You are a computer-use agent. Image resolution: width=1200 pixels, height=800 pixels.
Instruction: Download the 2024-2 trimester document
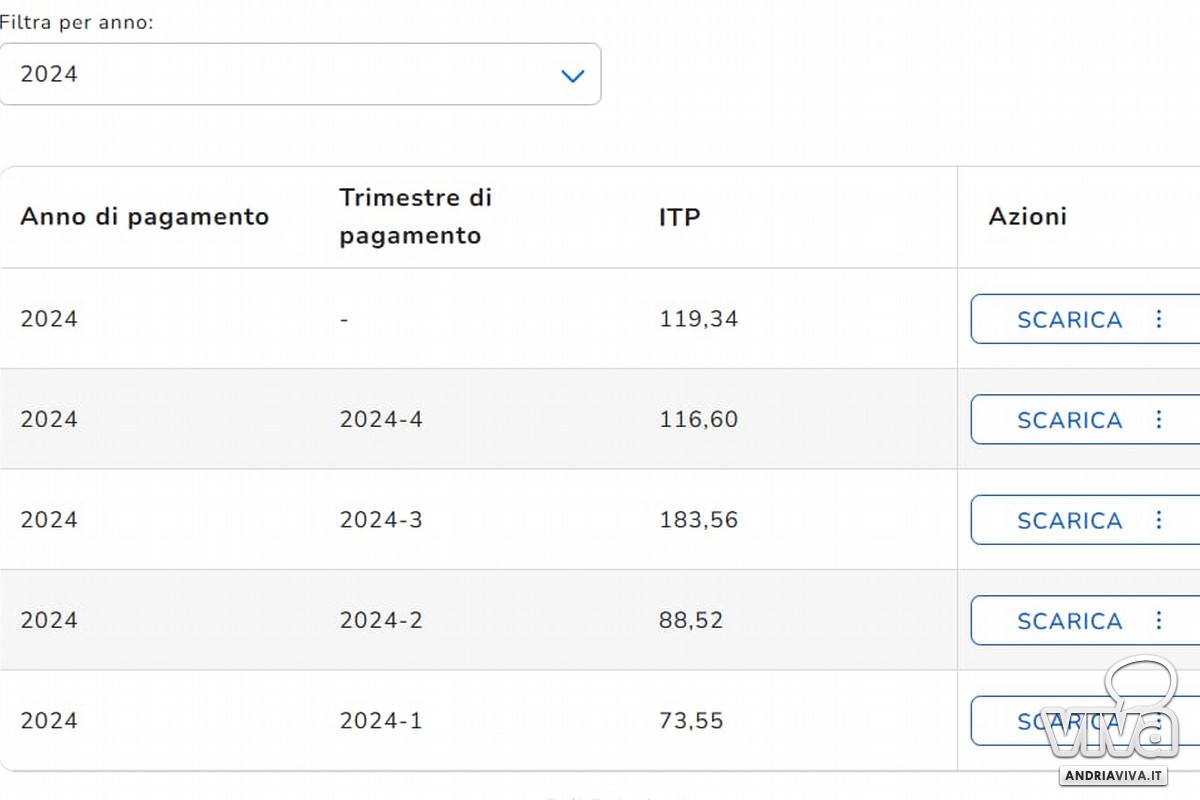coord(1069,621)
